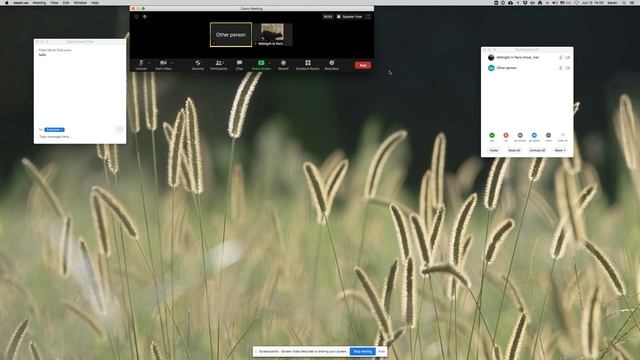Click the Unmute All button
Viewport: 640px width, 360px height.
pyautogui.click(x=537, y=151)
